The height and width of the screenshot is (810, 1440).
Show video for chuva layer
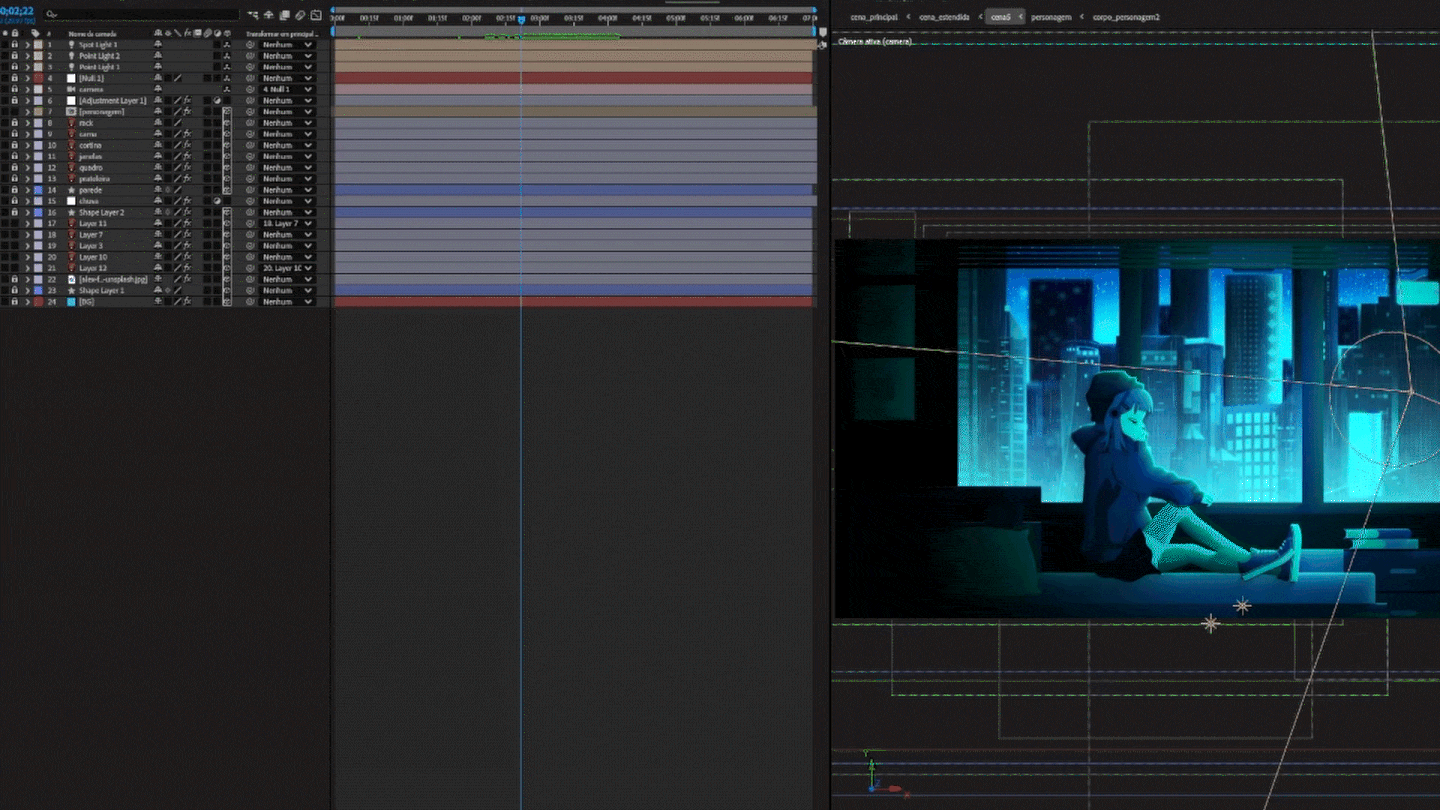(x=4, y=201)
